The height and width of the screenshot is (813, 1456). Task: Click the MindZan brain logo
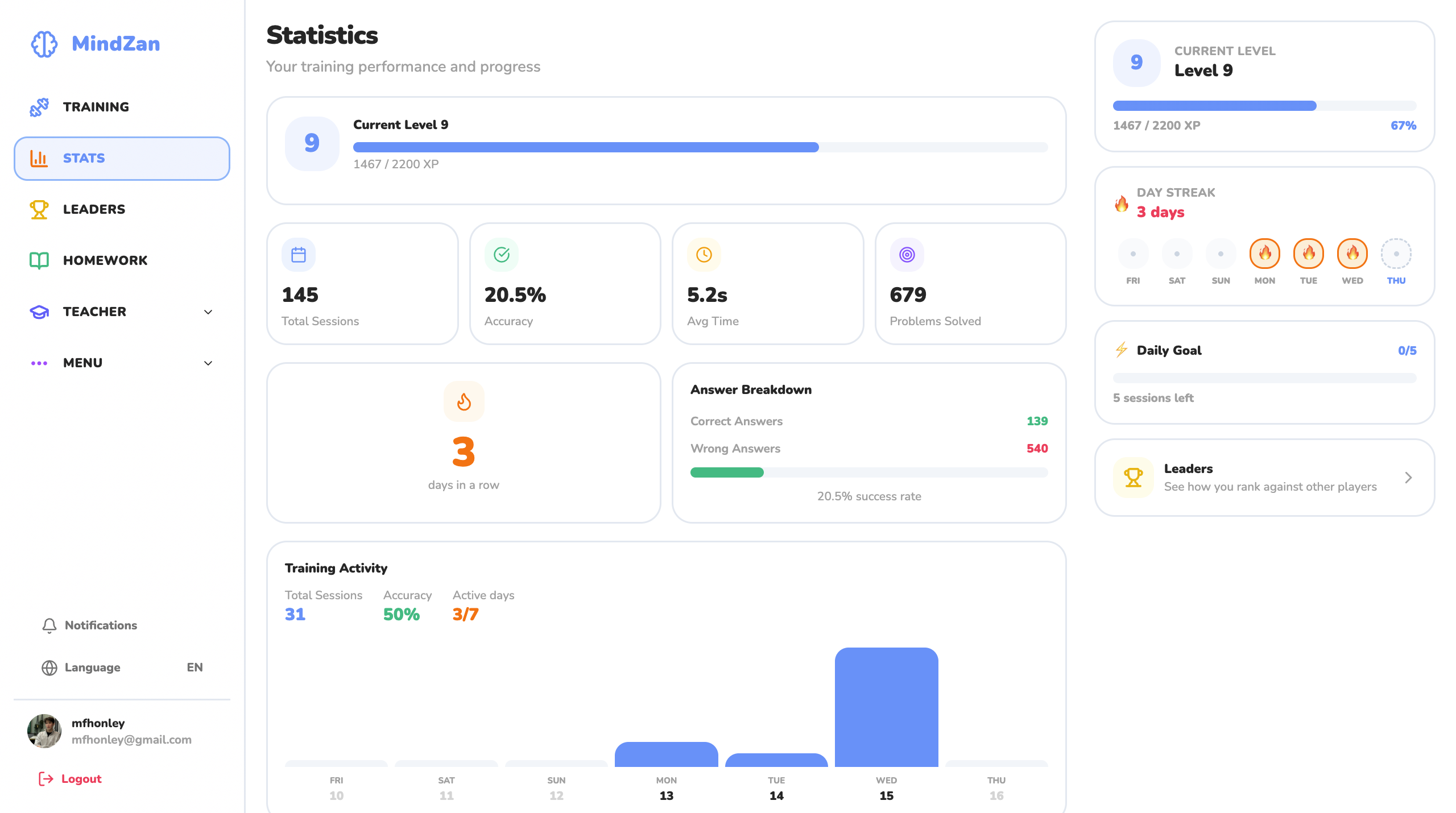click(44, 44)
